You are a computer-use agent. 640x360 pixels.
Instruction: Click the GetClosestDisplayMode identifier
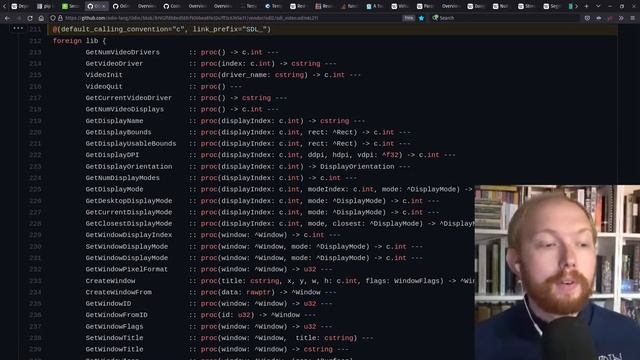point(129,224)
